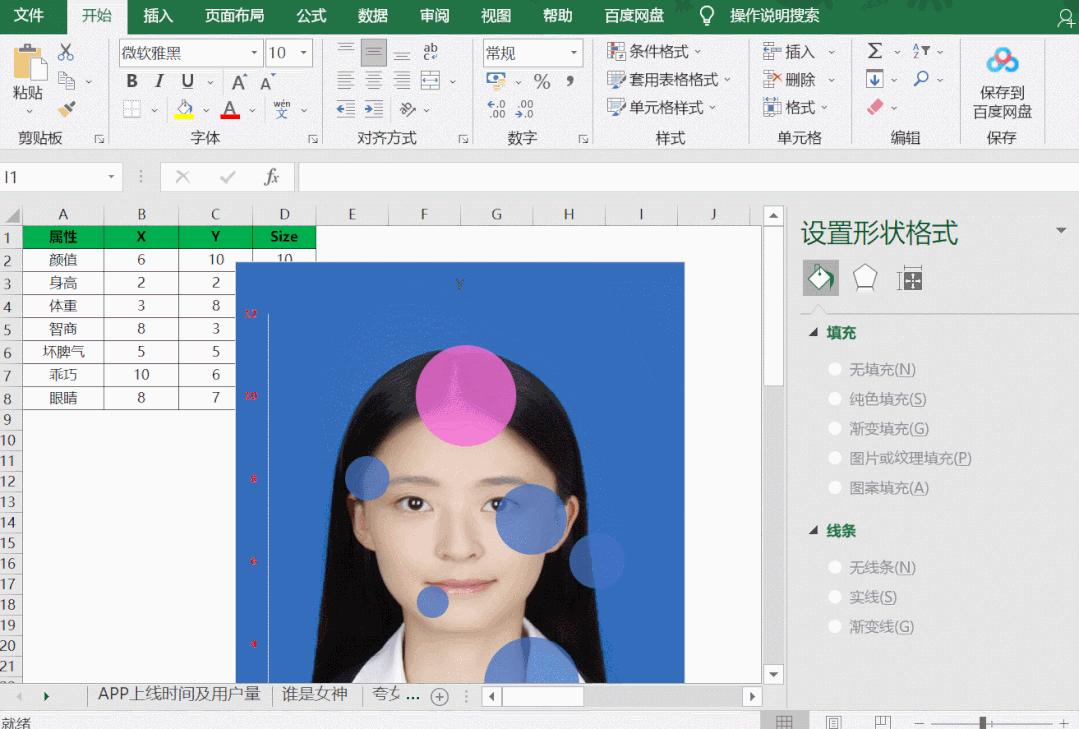Open the number format dropdown showing 常规
This screenshot has width=1079, height=729.
click(x=573, y=52)
